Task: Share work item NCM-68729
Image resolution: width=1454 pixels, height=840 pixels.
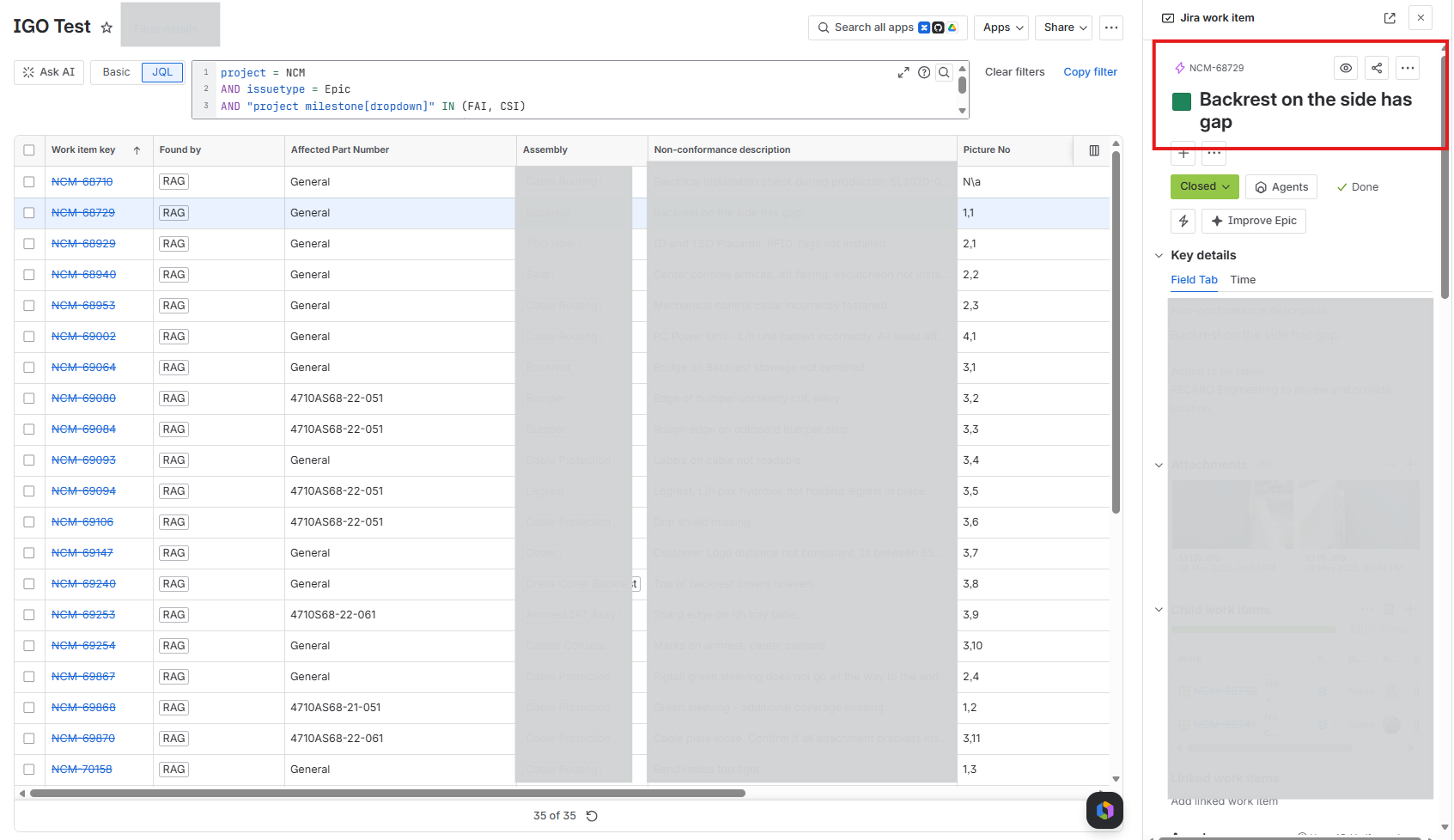Action: click(x=1377, y=68)
